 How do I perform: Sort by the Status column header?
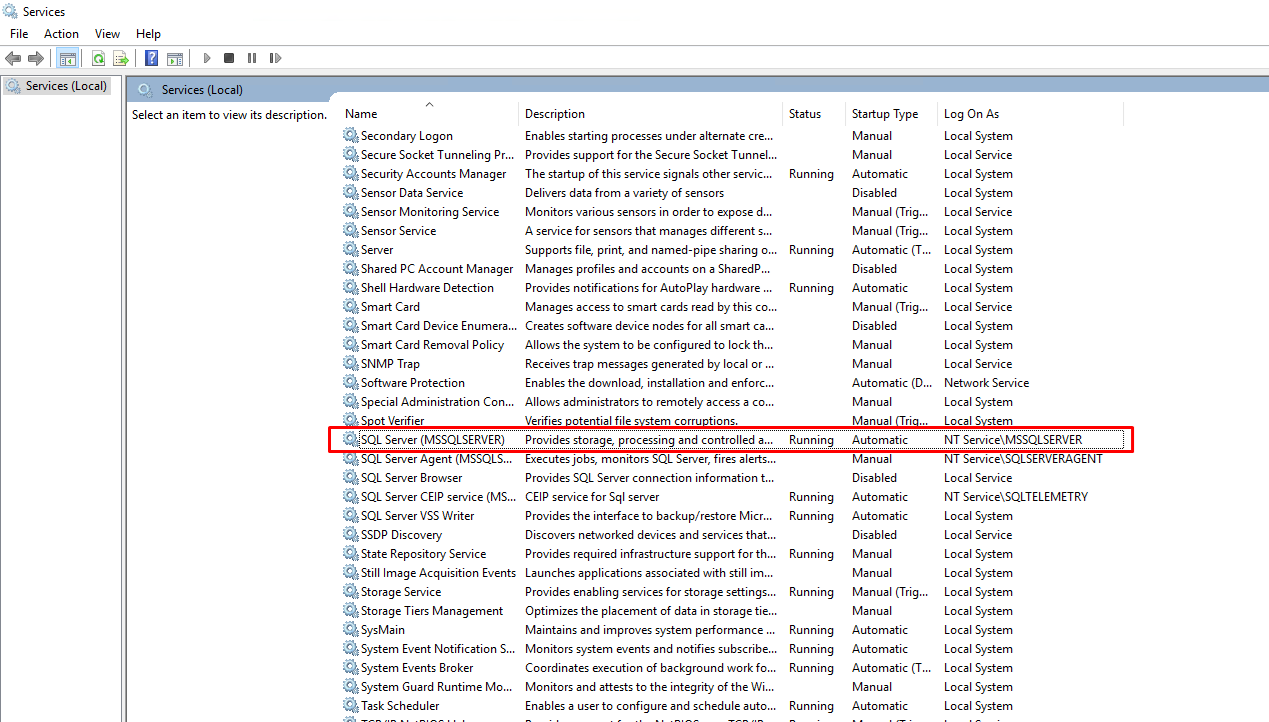804,114
